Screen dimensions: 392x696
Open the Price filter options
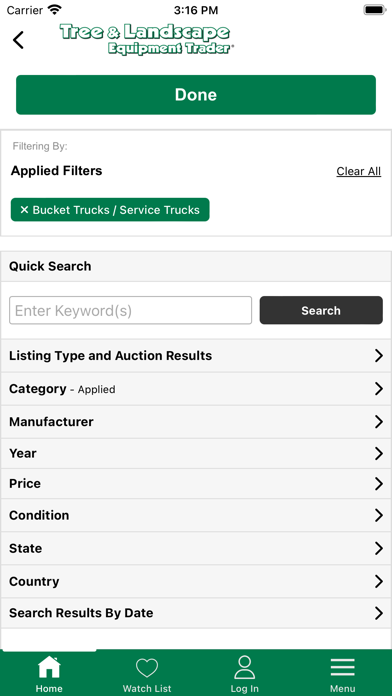click(196, 483)
